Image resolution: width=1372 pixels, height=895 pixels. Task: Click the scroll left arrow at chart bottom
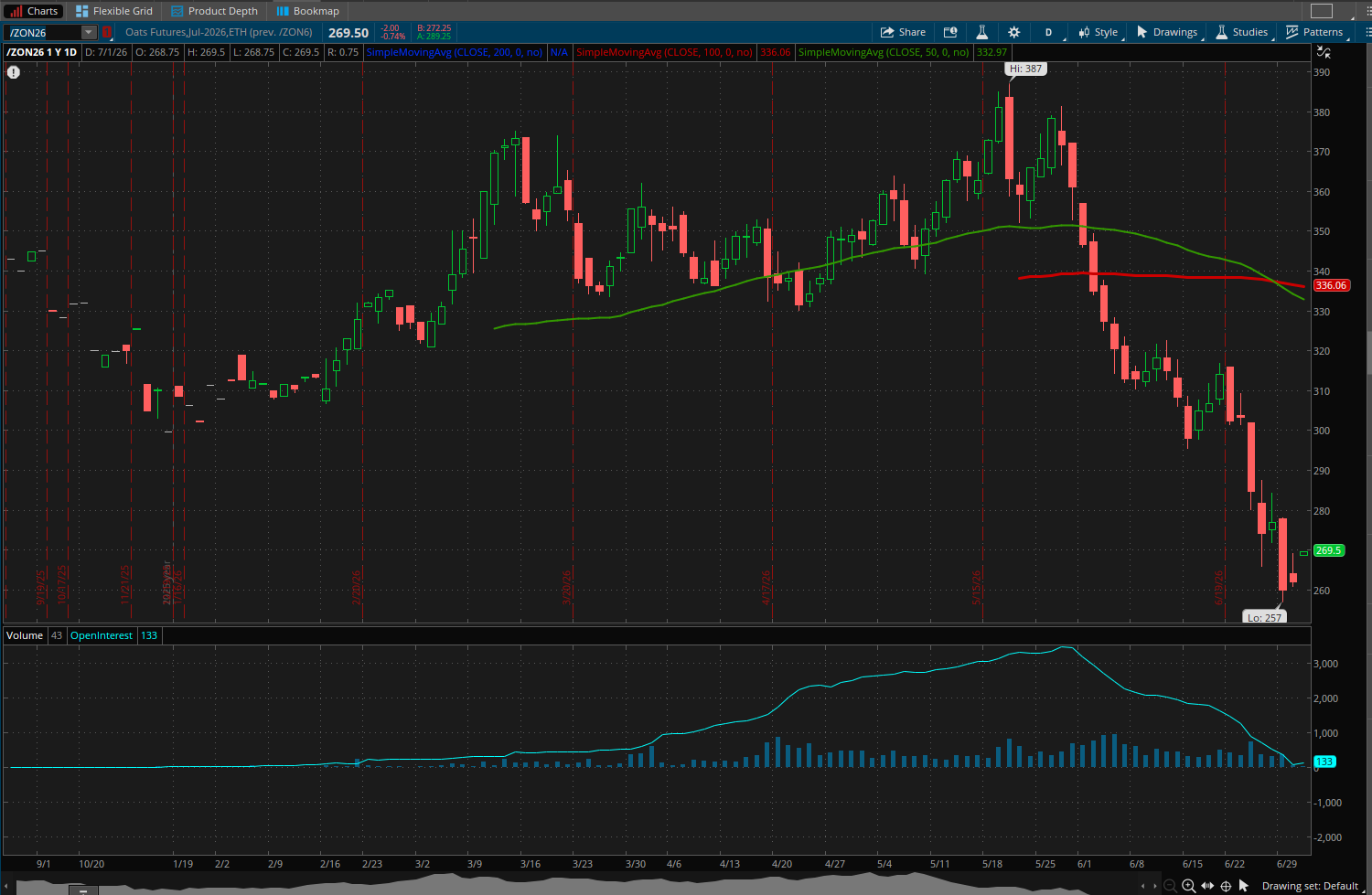click(x=1142, y=886)
